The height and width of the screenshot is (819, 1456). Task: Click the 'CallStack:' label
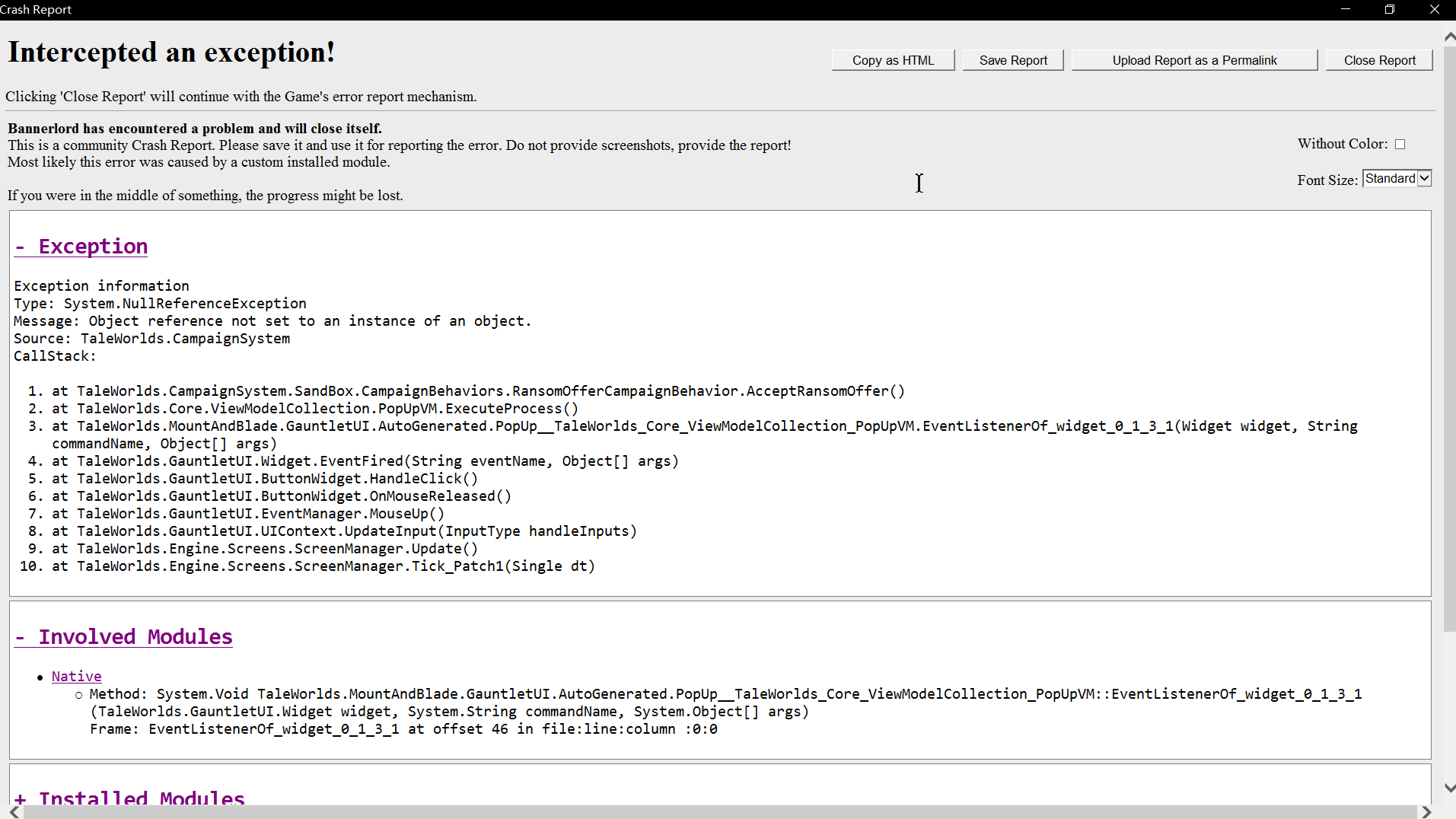(55, 356)
